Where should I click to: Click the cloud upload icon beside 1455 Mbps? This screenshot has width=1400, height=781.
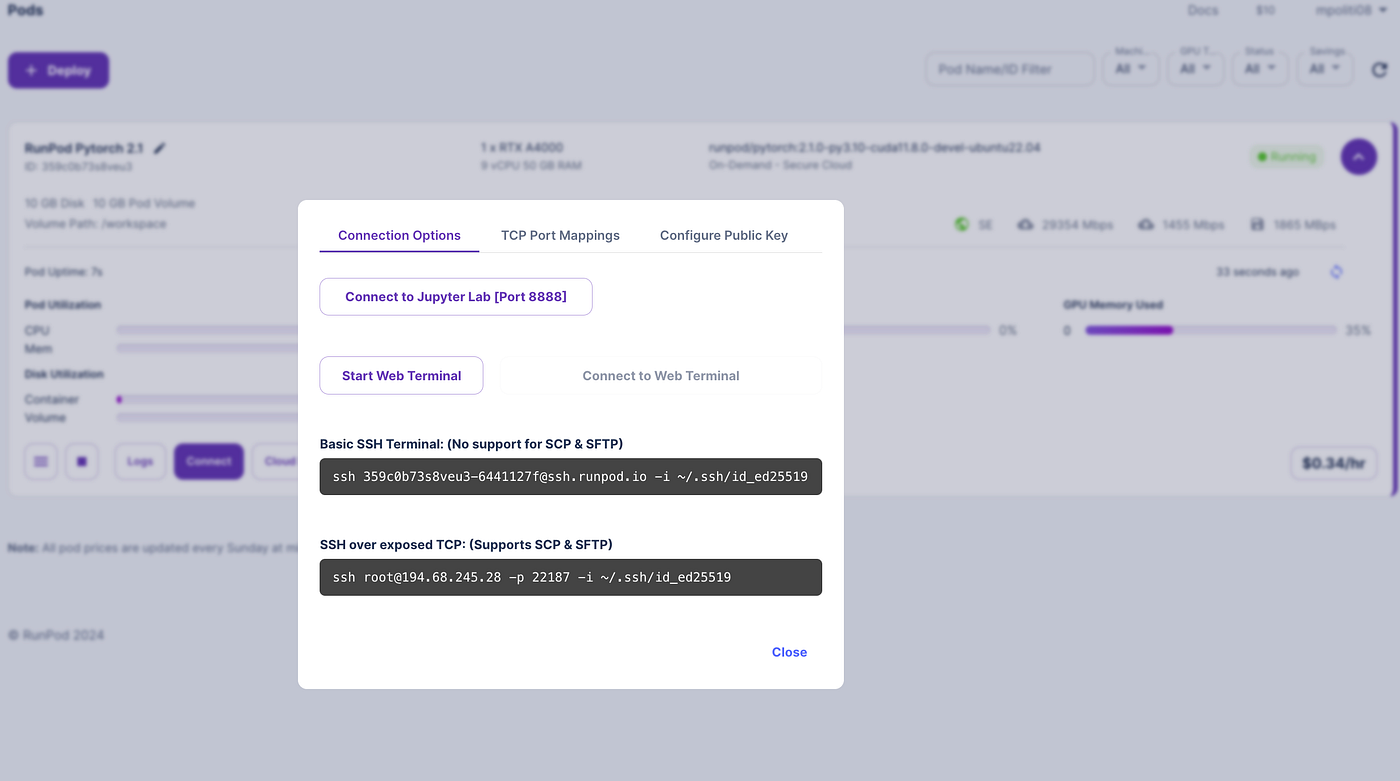pos(1144,225)
